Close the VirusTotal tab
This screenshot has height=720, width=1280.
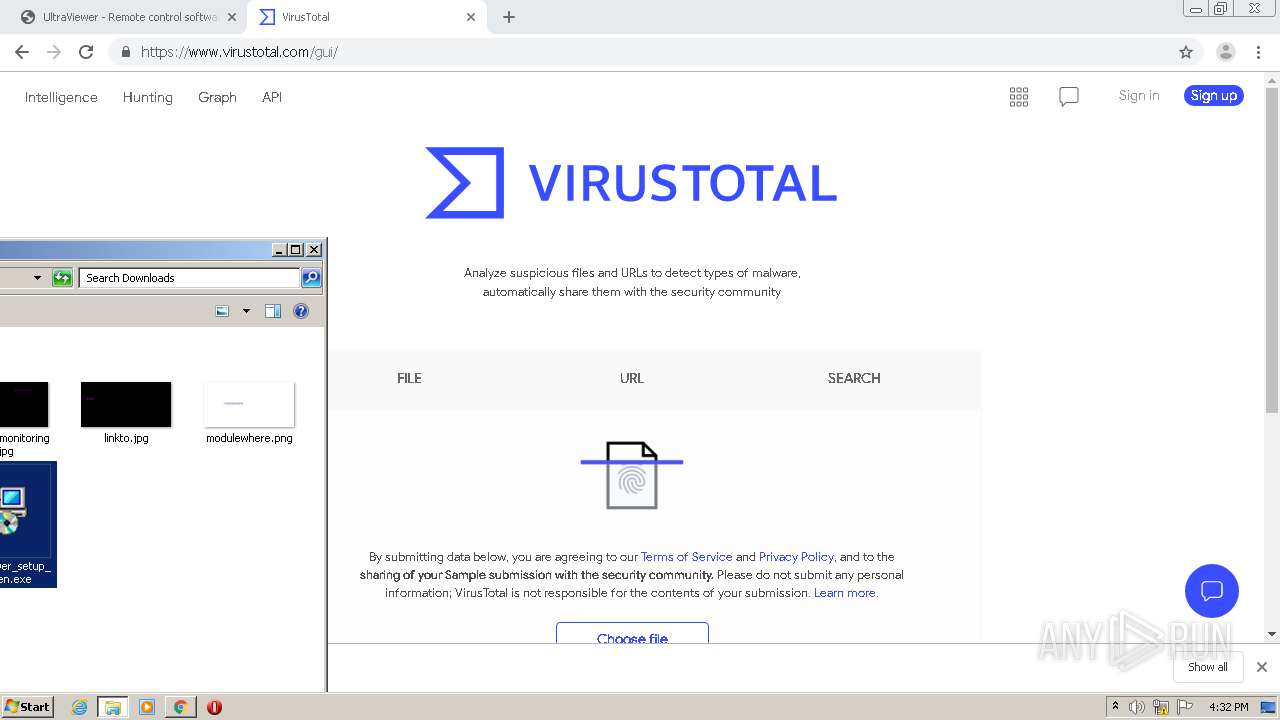471,17
